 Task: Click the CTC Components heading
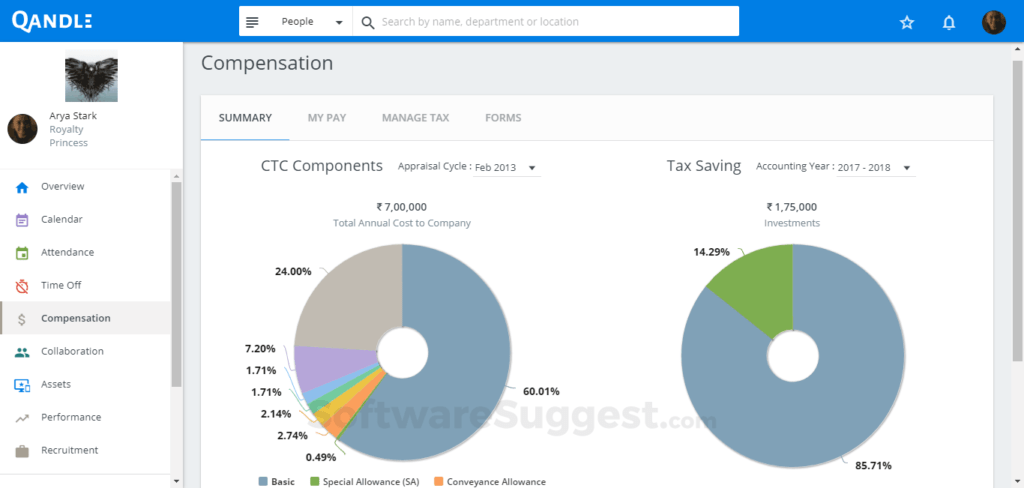point(322,166)
